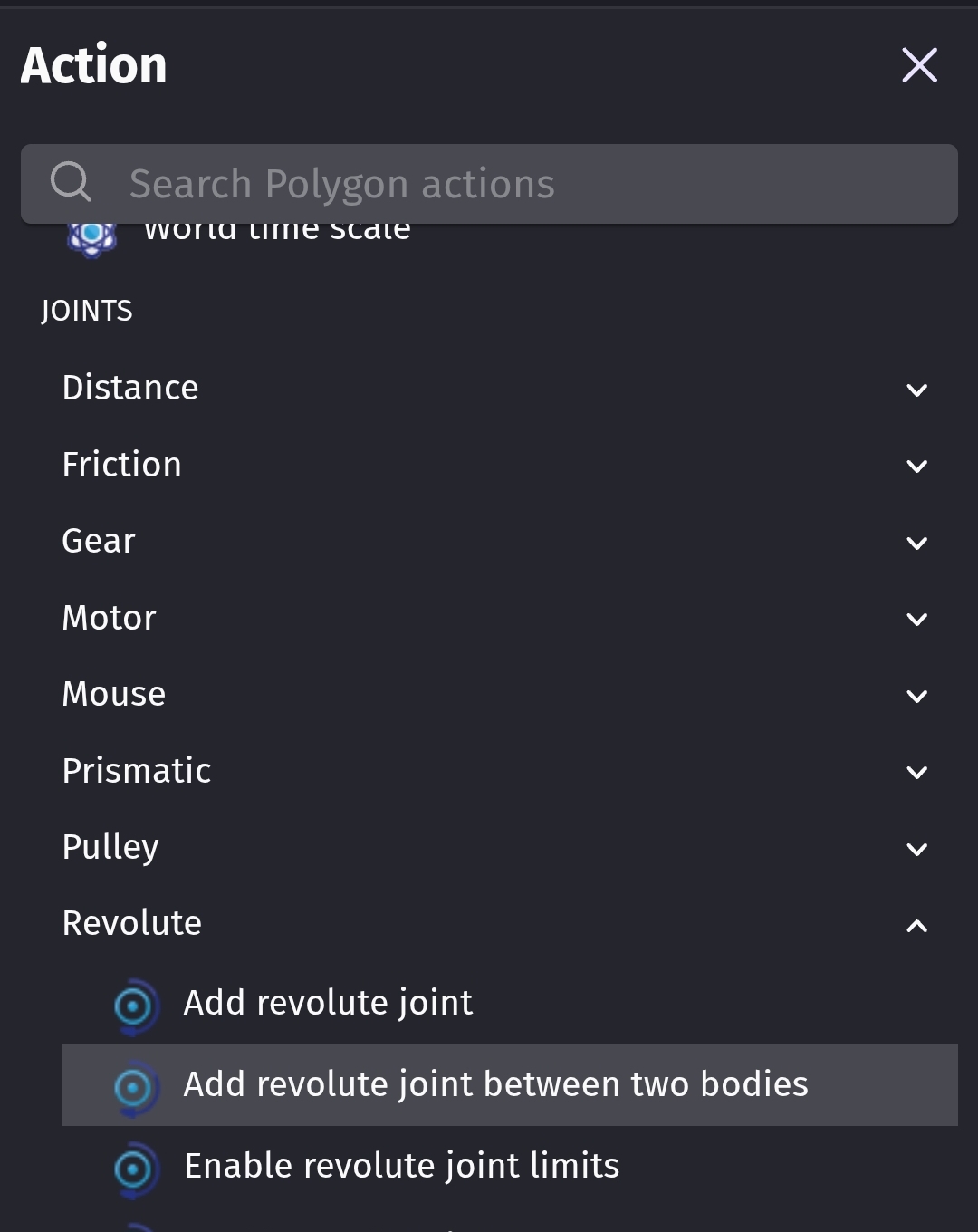The image size is (978, 1232).
Task: Expand the Gear joint section
Action: 916,543
